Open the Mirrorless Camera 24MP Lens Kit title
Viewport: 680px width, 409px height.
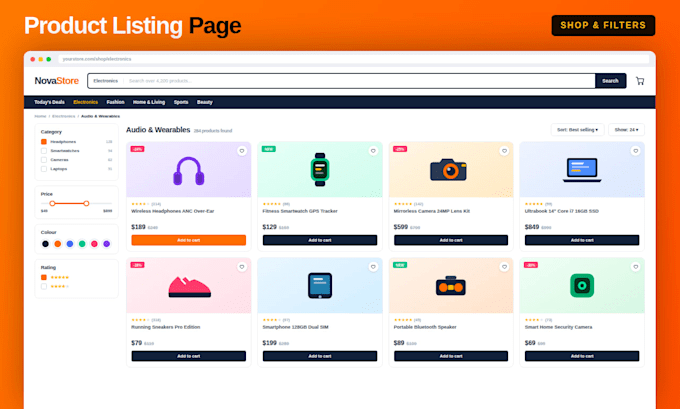pos(432,211)
